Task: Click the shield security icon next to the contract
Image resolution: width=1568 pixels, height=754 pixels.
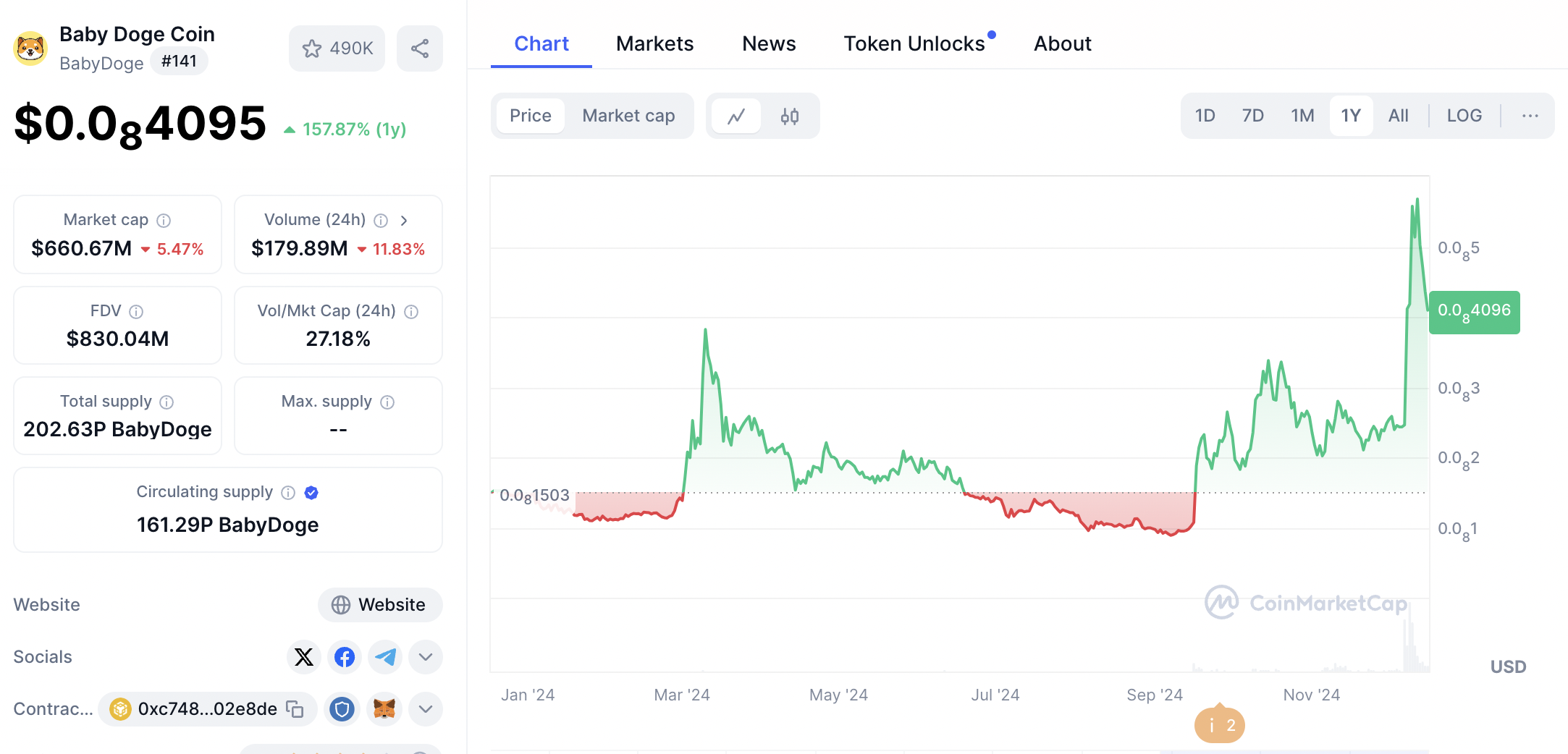Action: (x=342, y=709)
